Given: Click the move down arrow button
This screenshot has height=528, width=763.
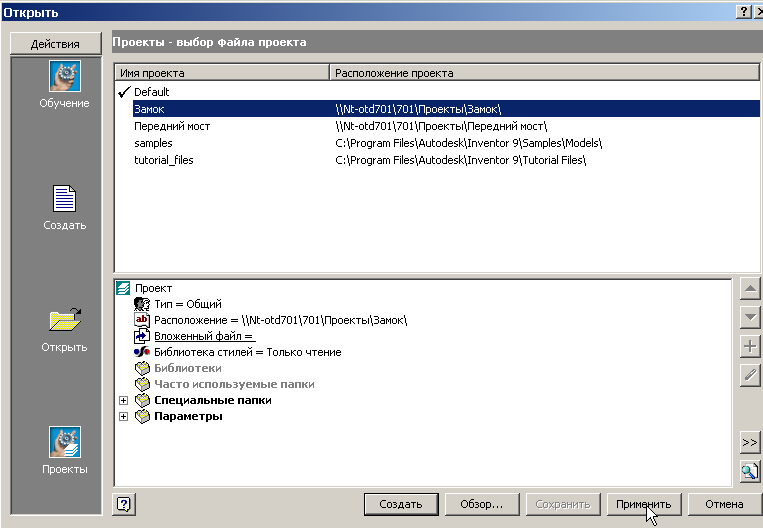Looking at the screenshot, I should coord(750,317).
